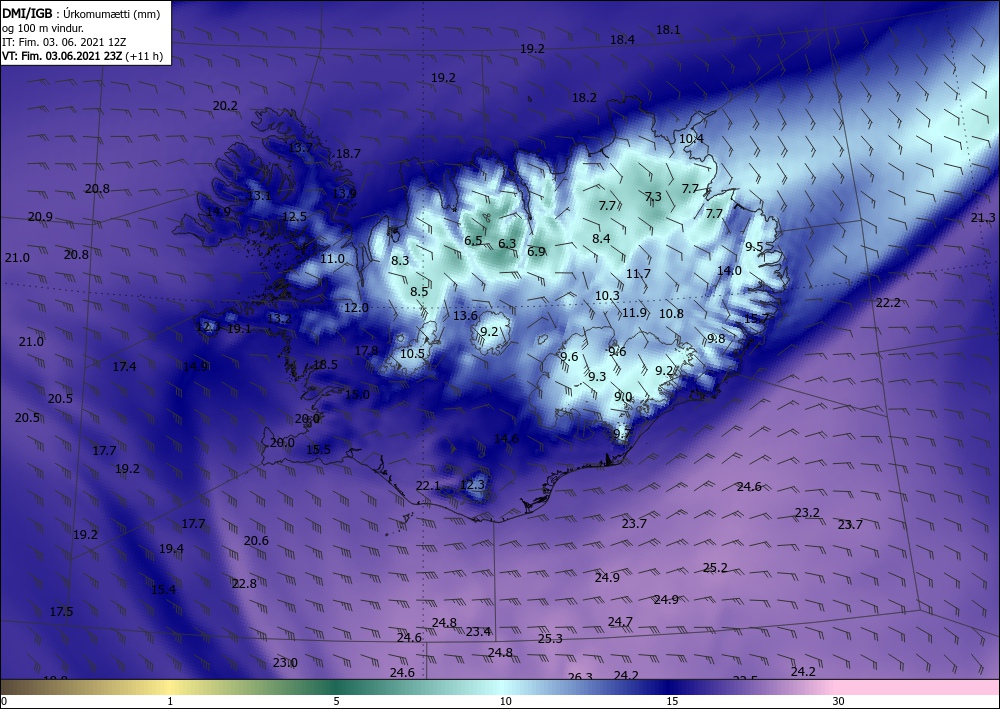The height and width of the screenshot is (709, 1000).
Task: Click the valid time 'VT: Fim. 03.06.2021 23Z'
Action: click(x=62, y=56)
